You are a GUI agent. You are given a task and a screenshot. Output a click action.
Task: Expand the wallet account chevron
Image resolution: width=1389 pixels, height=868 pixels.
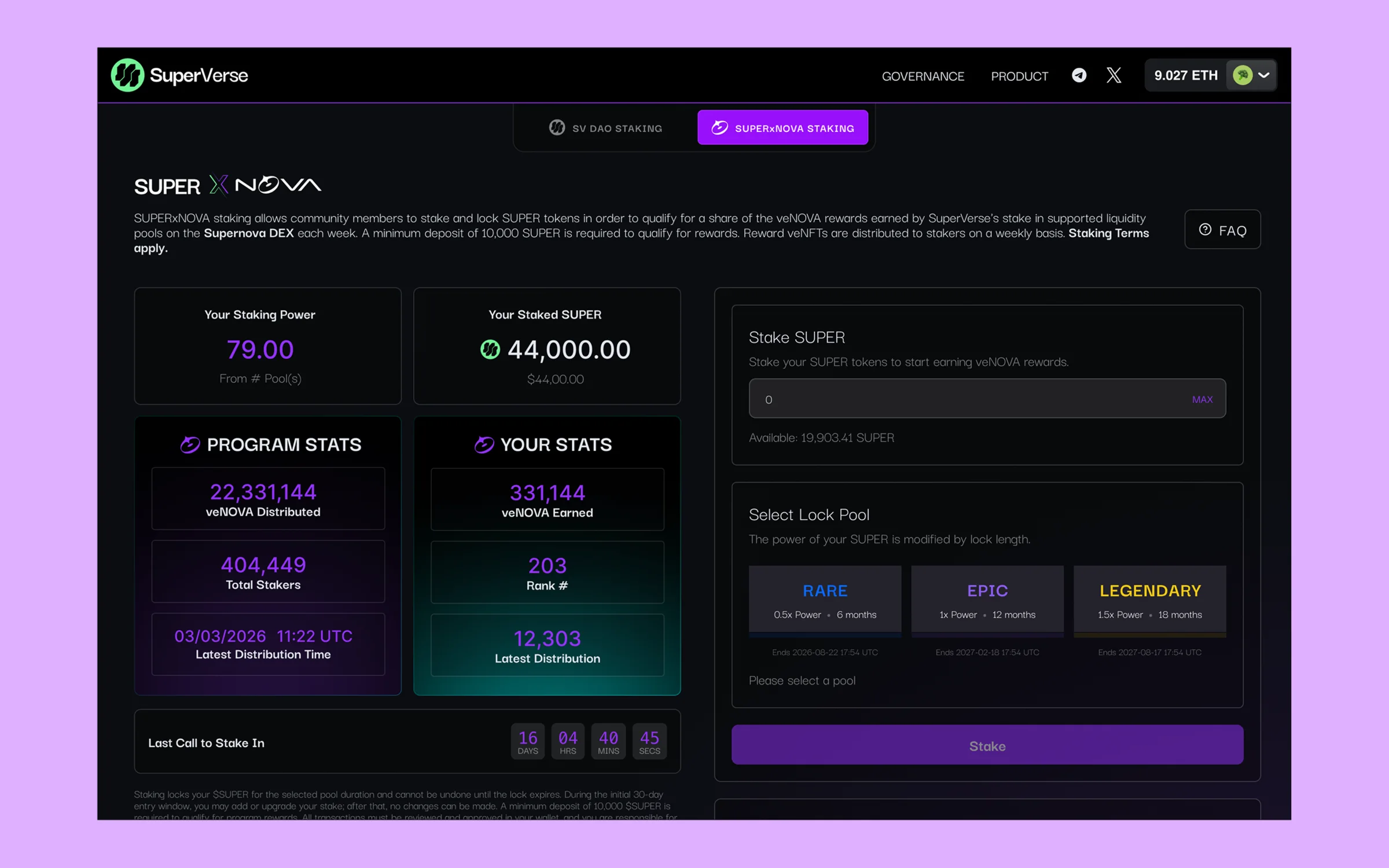(1264, 75)
